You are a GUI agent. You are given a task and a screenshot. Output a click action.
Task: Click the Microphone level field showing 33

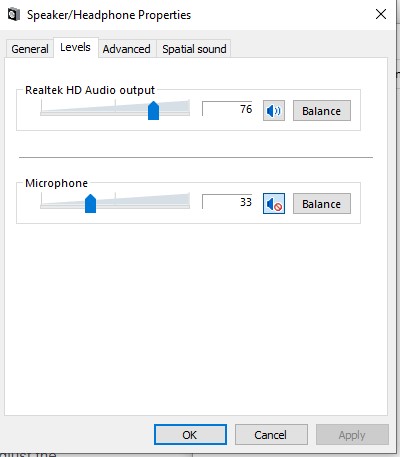tap(227, 202)
